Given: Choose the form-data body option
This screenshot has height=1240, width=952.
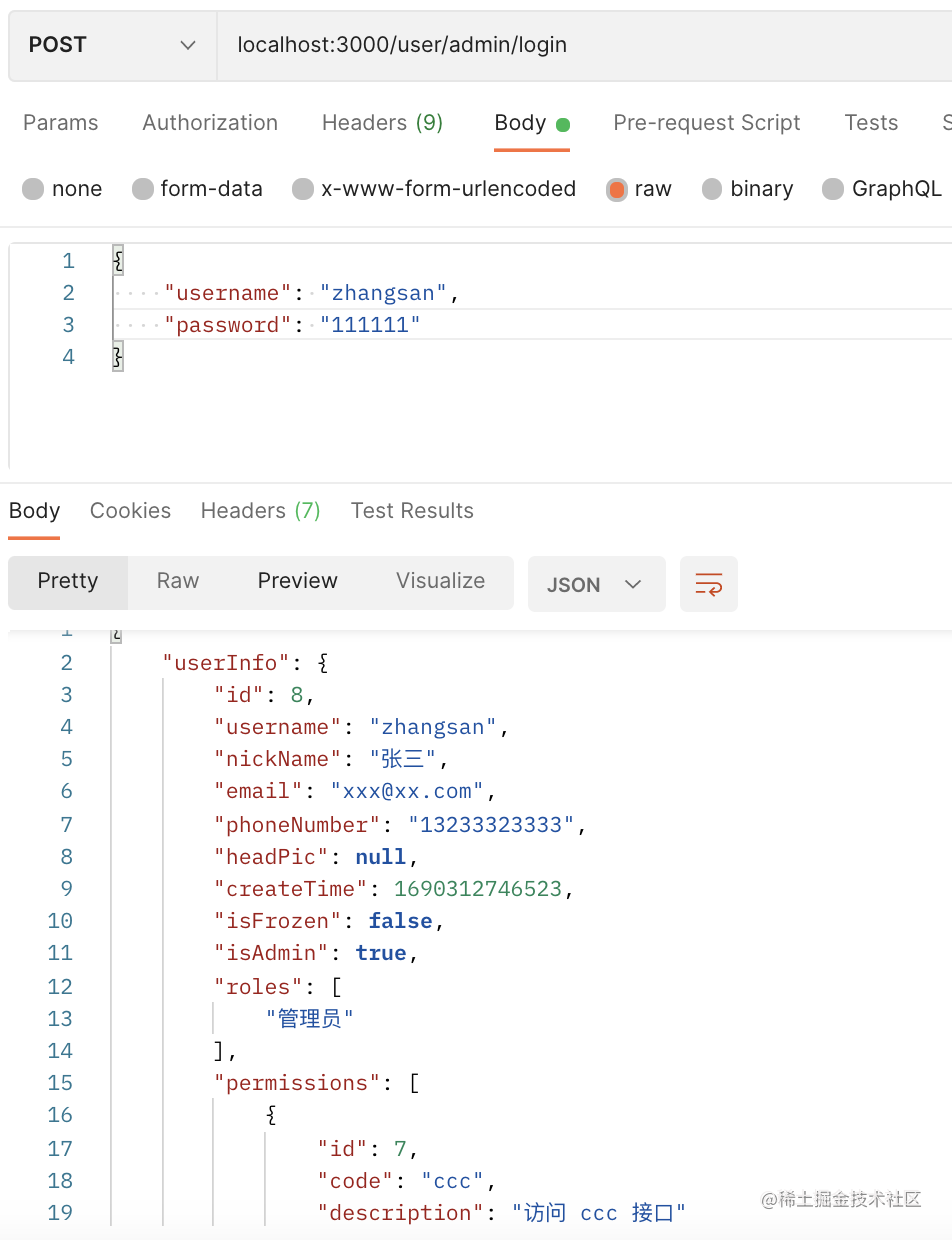Looking at the screenshot, I should tap(143, 189).
